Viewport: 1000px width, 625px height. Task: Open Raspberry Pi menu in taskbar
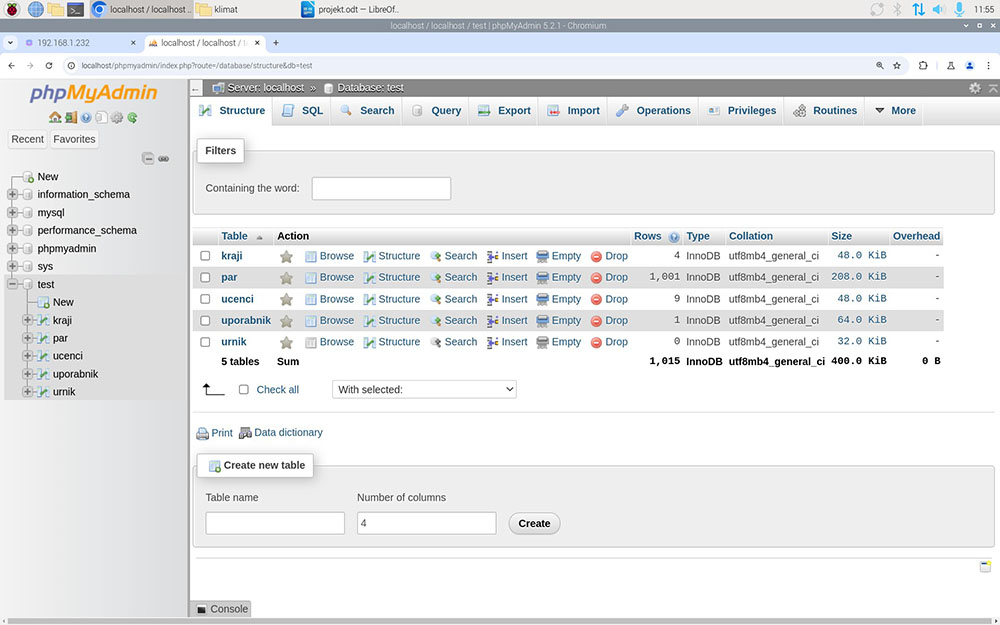(12, 9)
